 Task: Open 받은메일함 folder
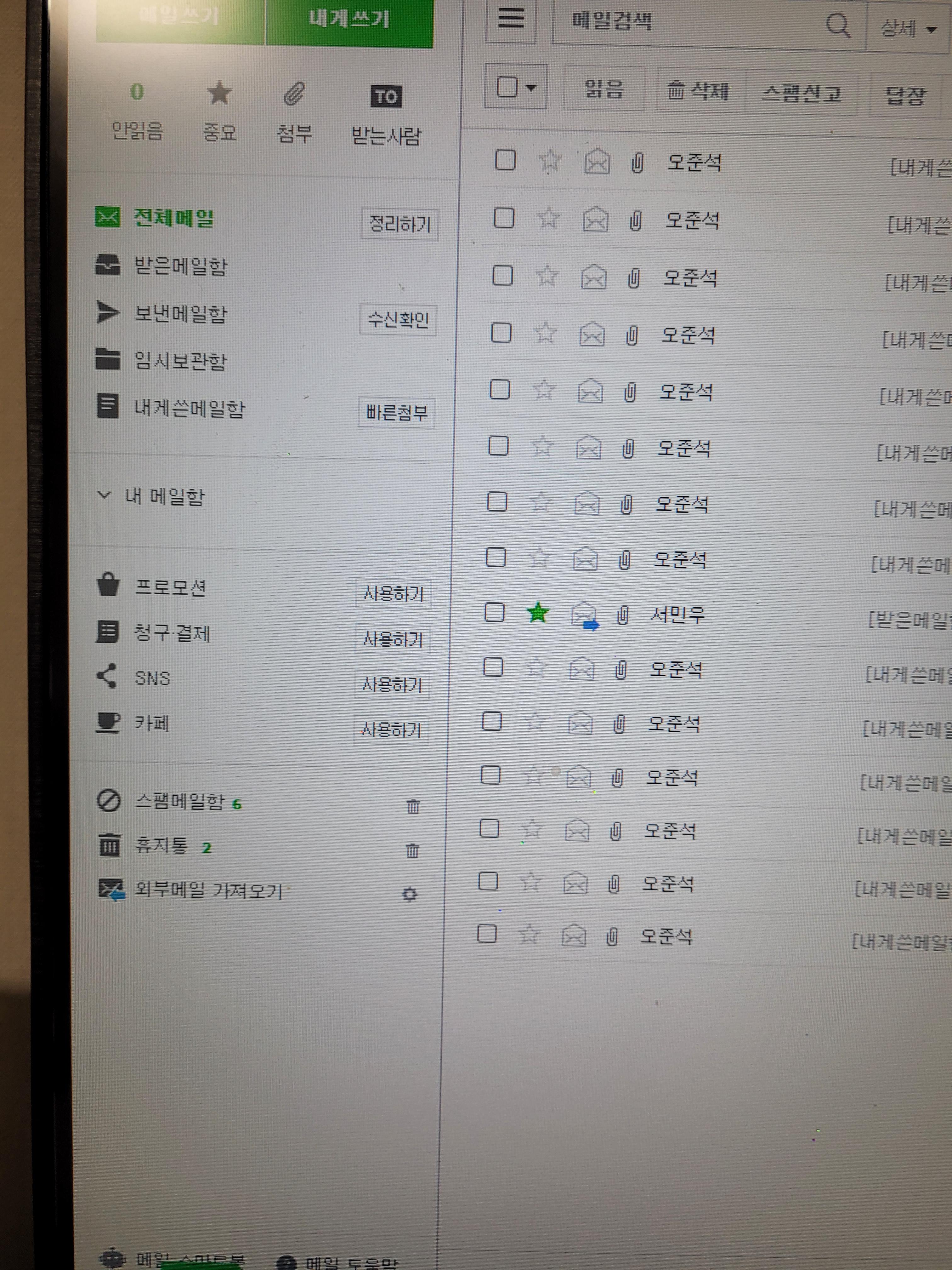coord(180,266)
